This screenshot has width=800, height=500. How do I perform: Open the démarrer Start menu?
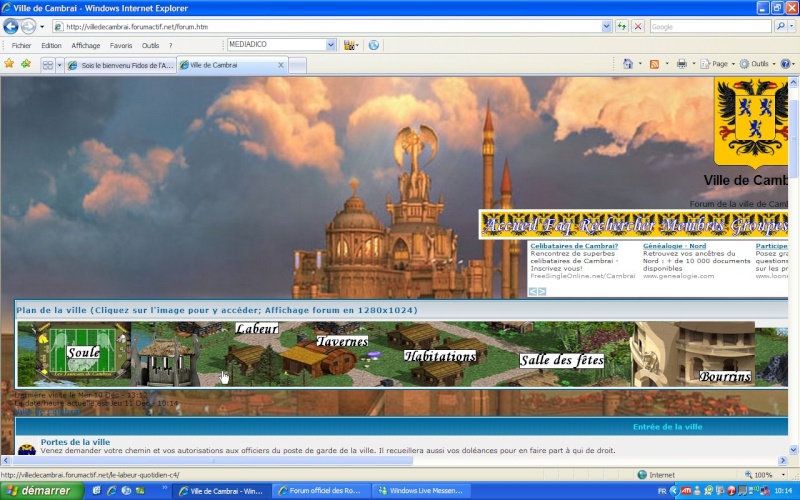pyautogui.click(x=42, y=491)
